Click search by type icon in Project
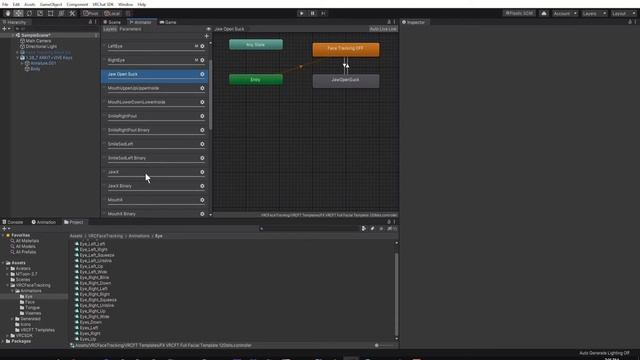 point(363,229)
